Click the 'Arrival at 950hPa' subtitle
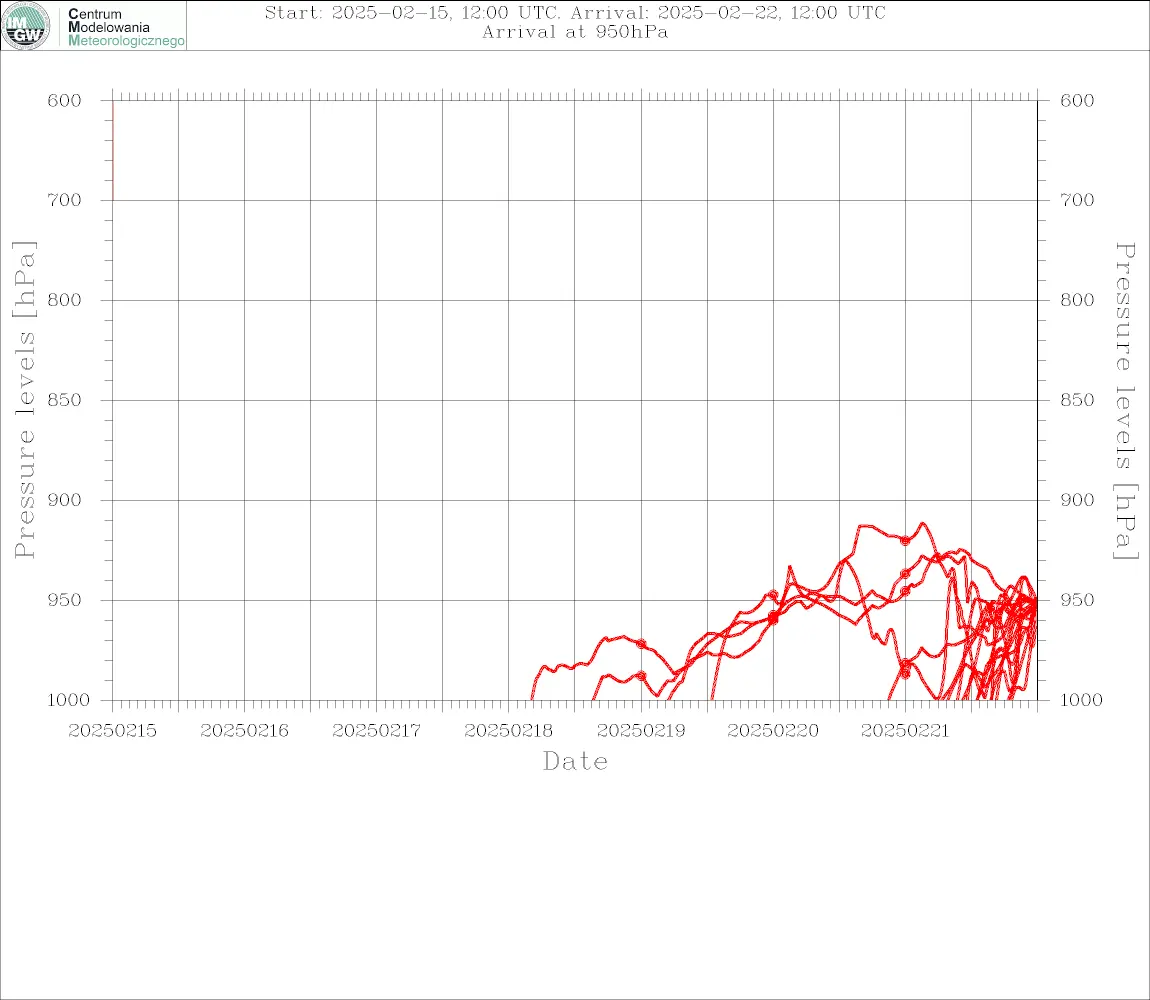Viewport: 1150px width, 1000px height. point(575,32)
